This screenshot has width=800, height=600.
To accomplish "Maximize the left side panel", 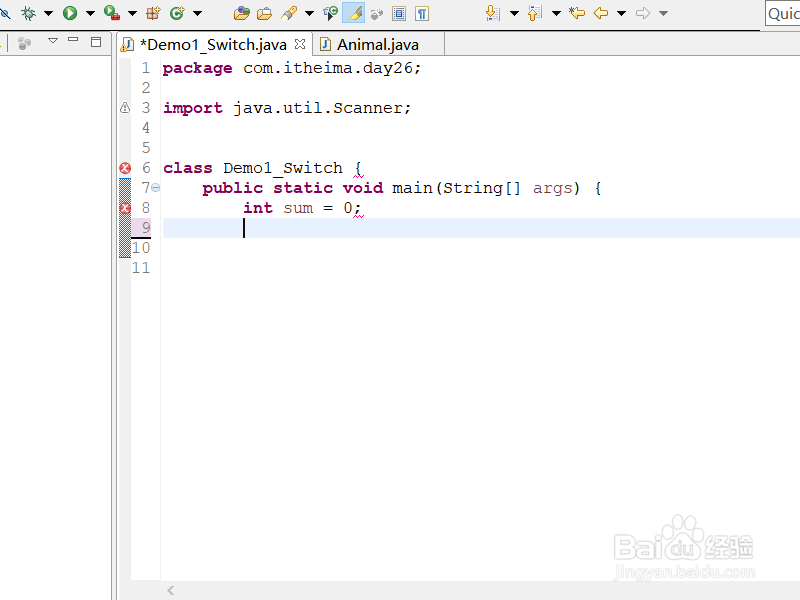I will point(96,42).
